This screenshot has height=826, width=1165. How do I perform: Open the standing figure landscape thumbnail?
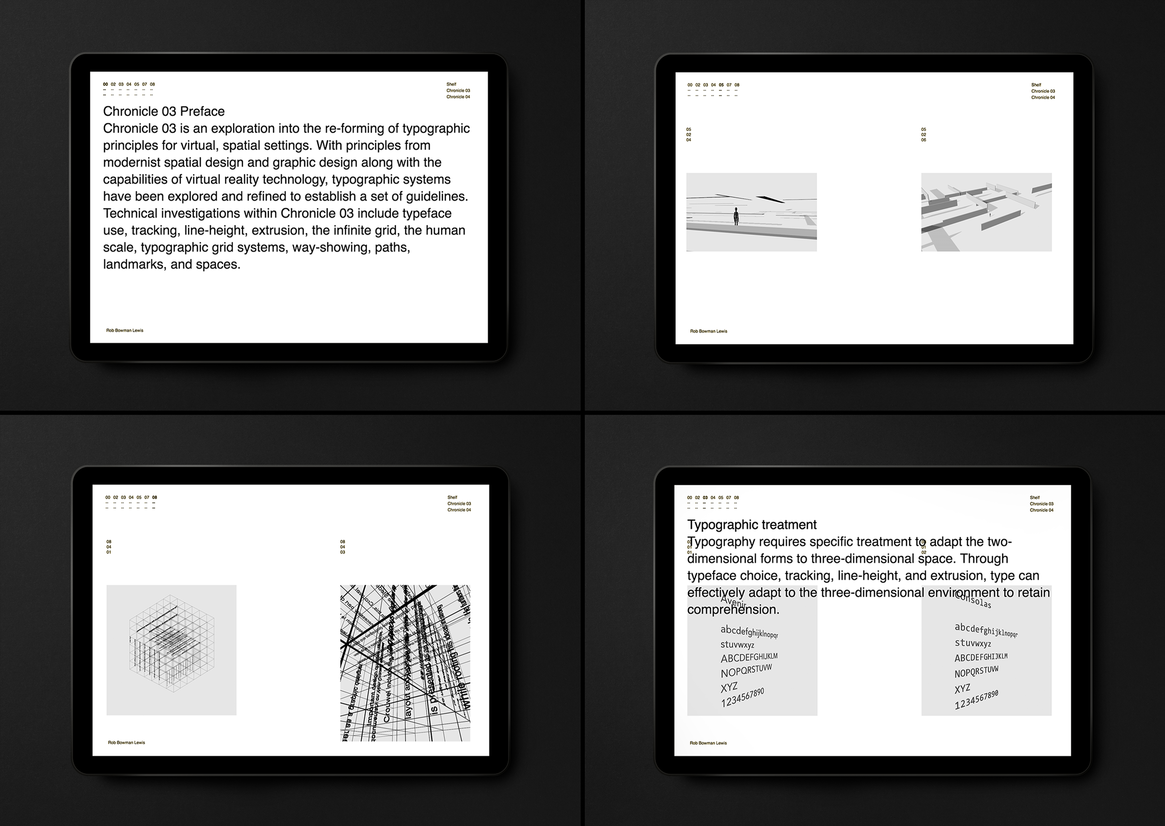[x=751, y=212]
